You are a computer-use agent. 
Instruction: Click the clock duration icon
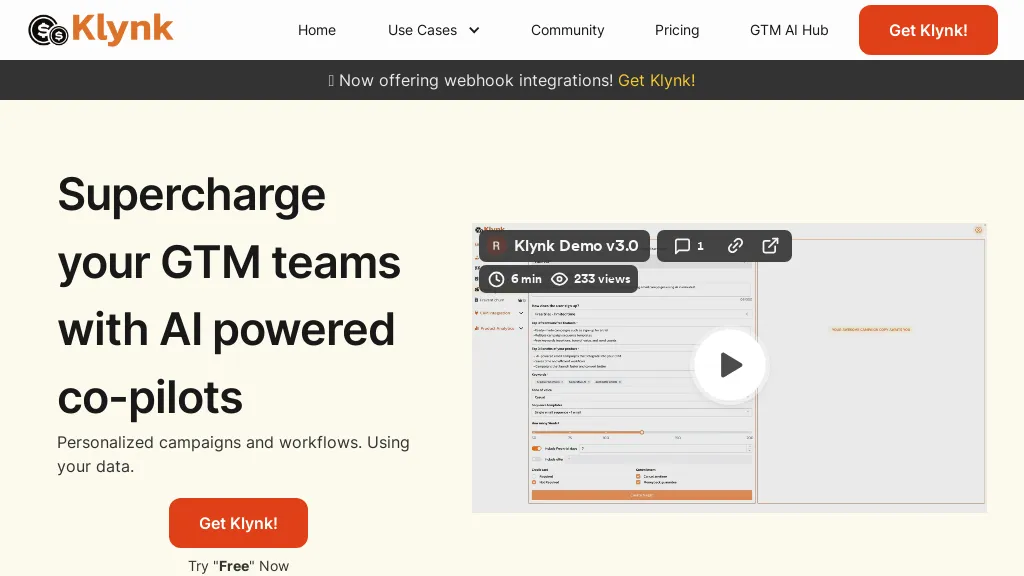tap(497, 279)
